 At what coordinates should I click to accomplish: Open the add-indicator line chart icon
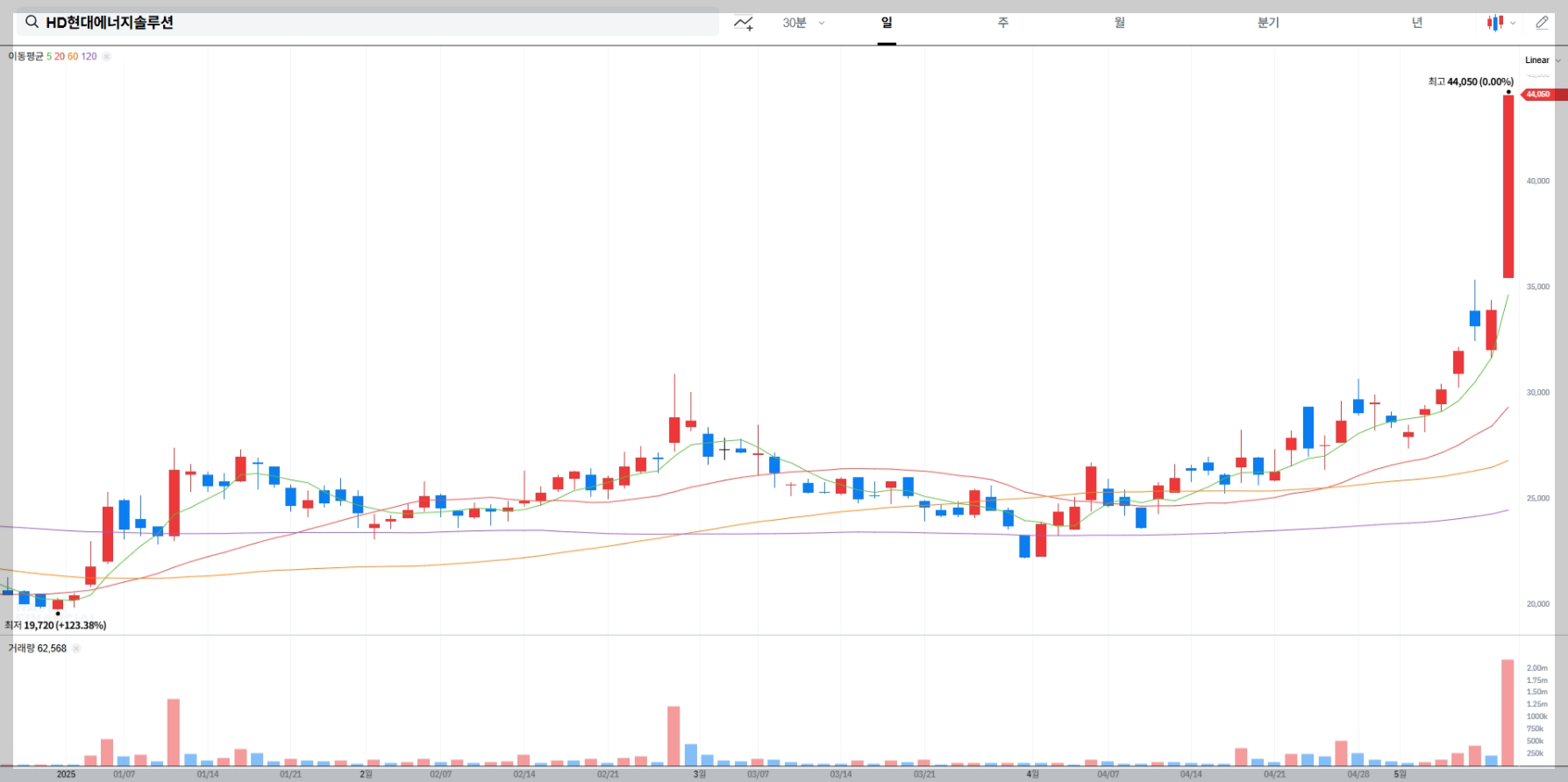click(x=744, y=23)
